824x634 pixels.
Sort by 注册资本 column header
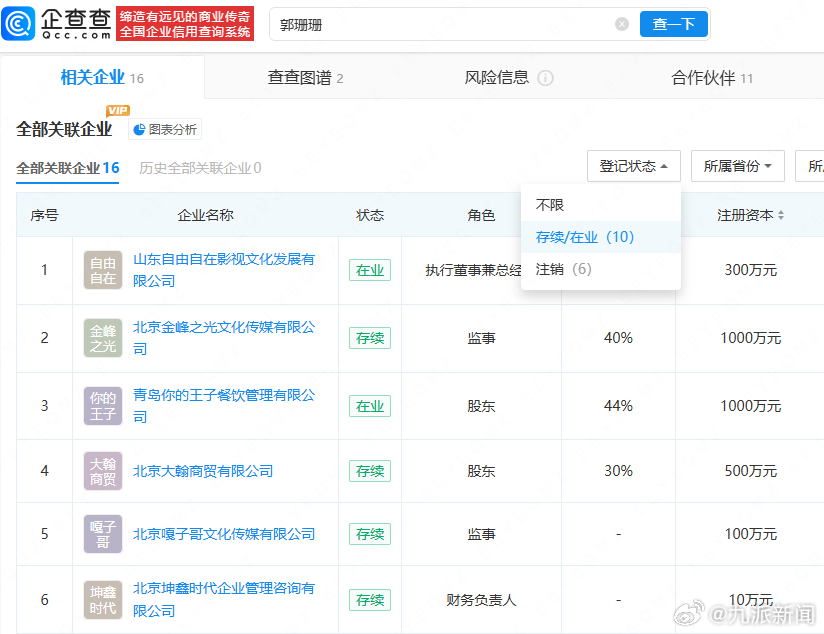[750, 215]
